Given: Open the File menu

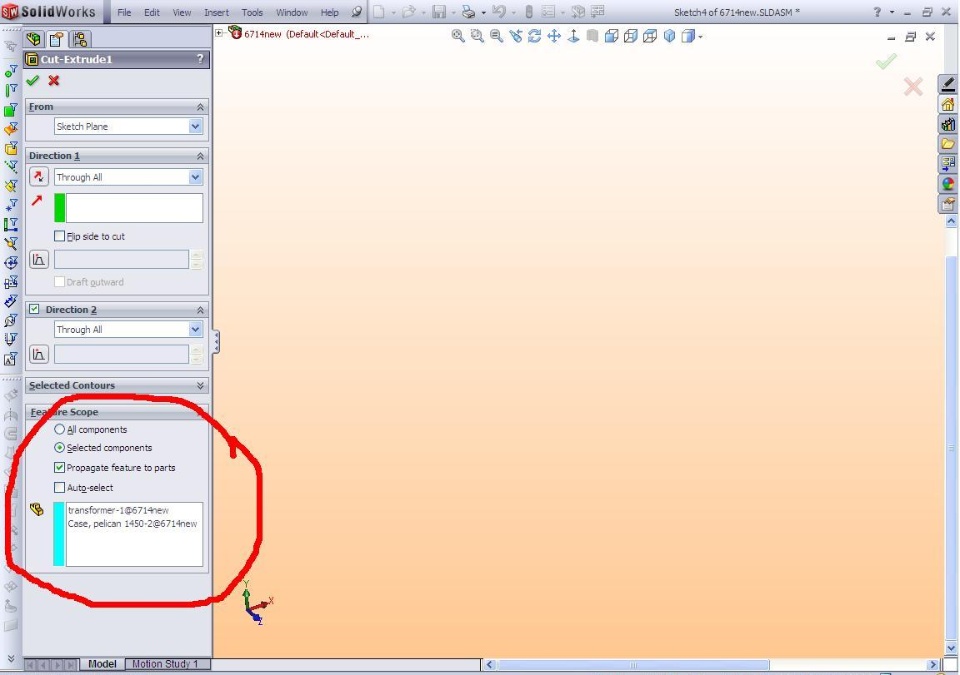Looking at the screenshot, I should pyautogui.click(x=124, y=12).
